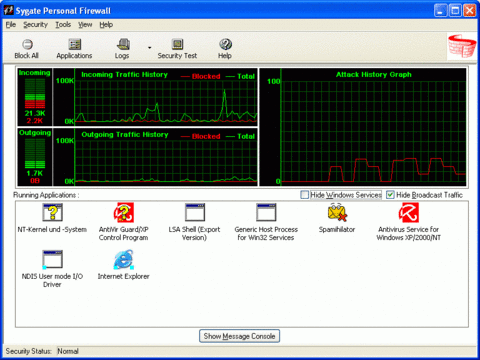Click the Help toolbar icon
Viewport: 480px width, 360px height.
coord(225,44)
